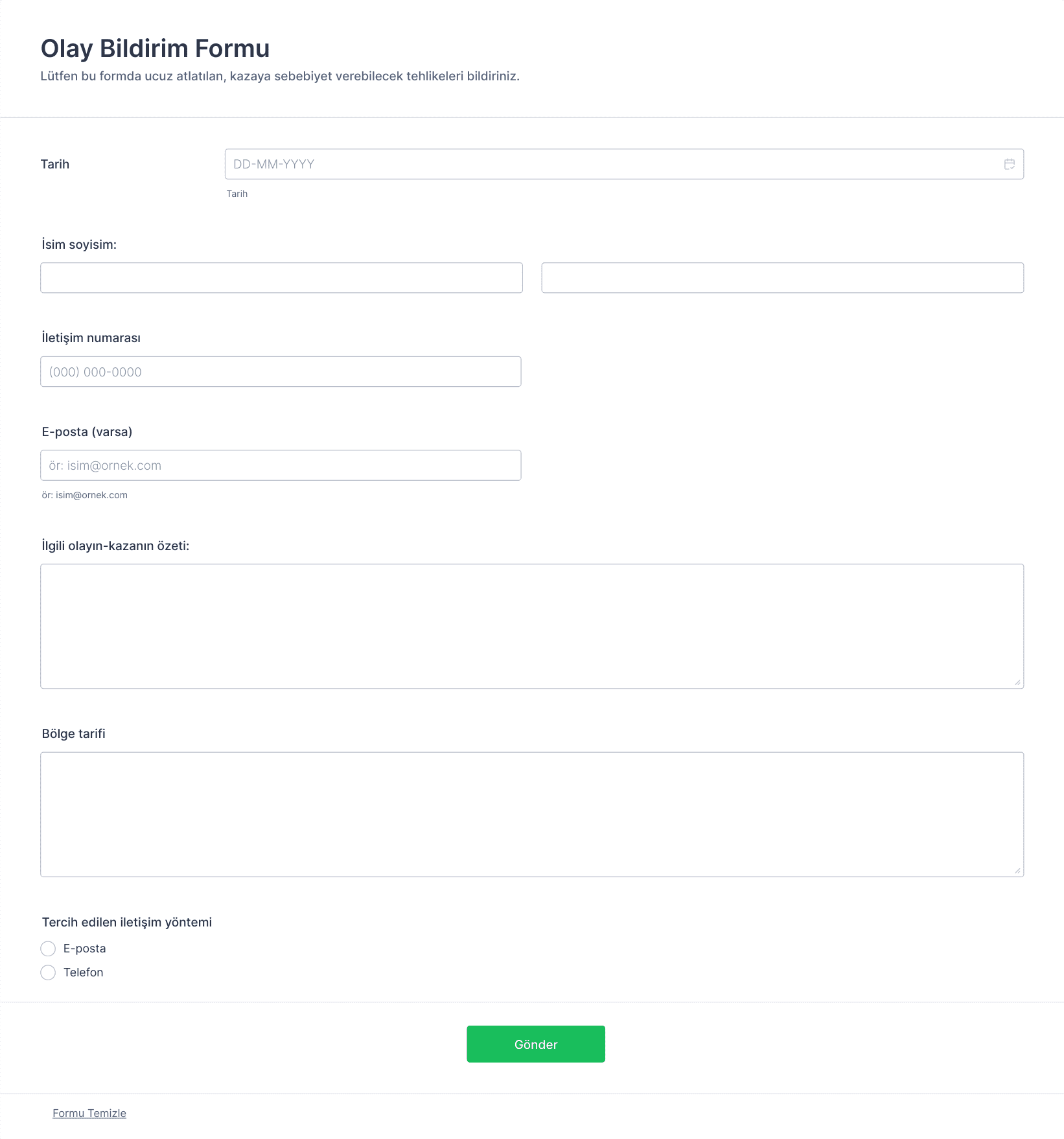
Task: Click the Olay Bildirim Formu heading
Action: [156, 49]
